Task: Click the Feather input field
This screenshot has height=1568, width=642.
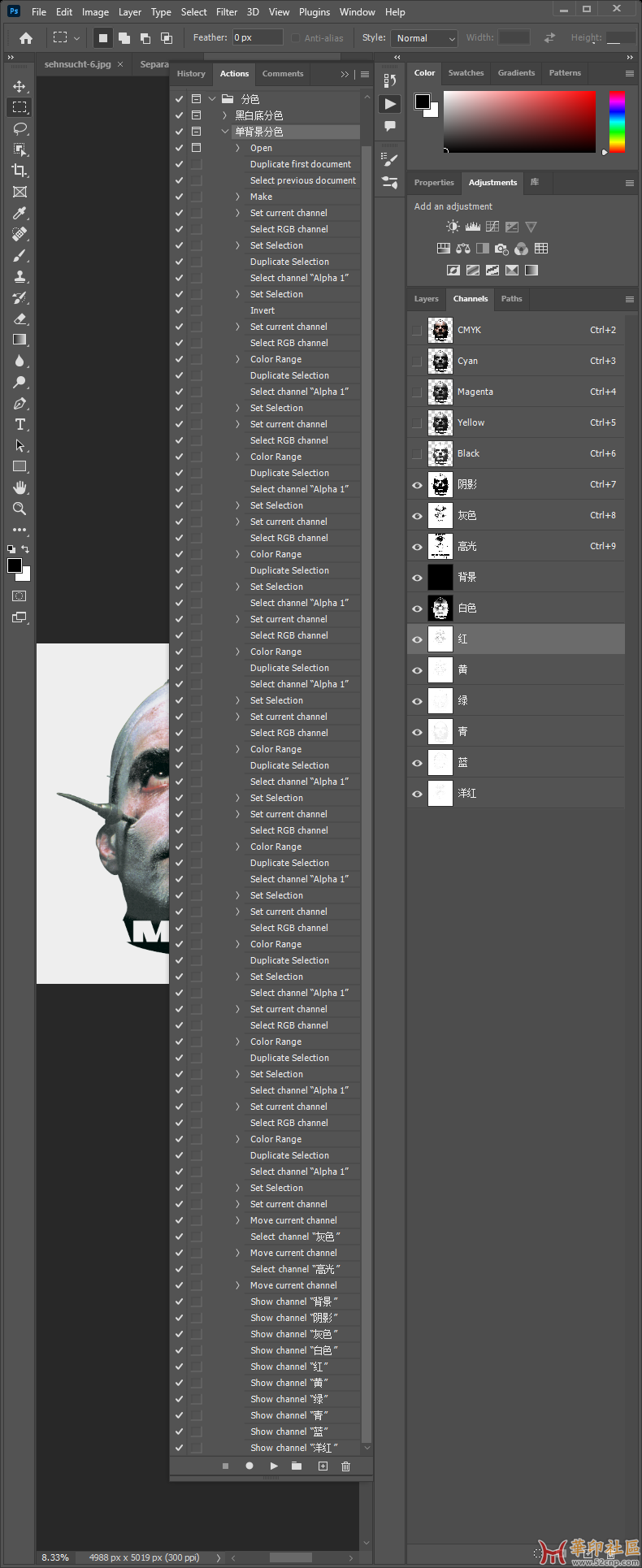Action: pyautogui.click(x=258, y=37)
